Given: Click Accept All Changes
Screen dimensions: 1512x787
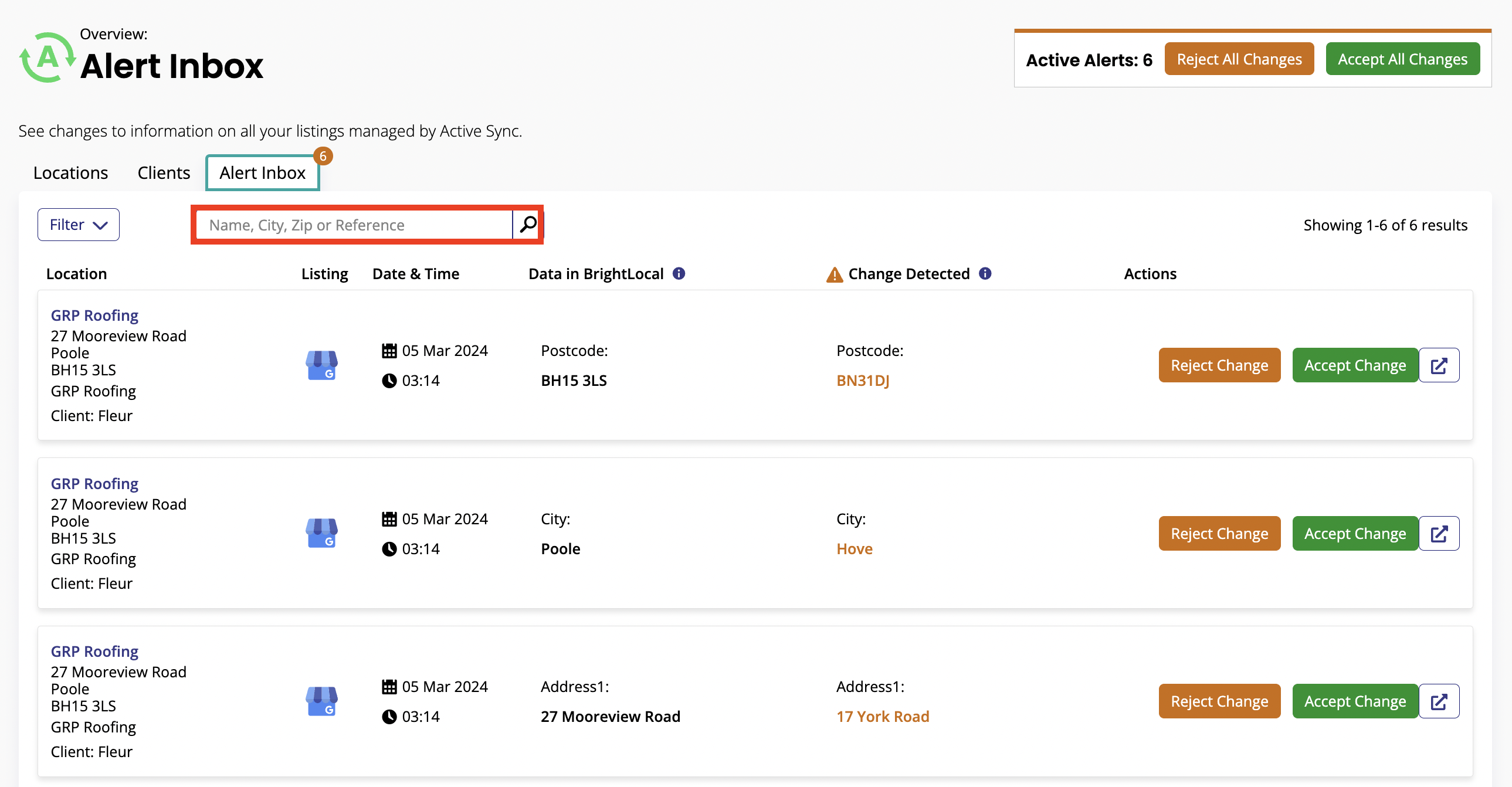Looking at the screenshot, I should coord(1402,59).
